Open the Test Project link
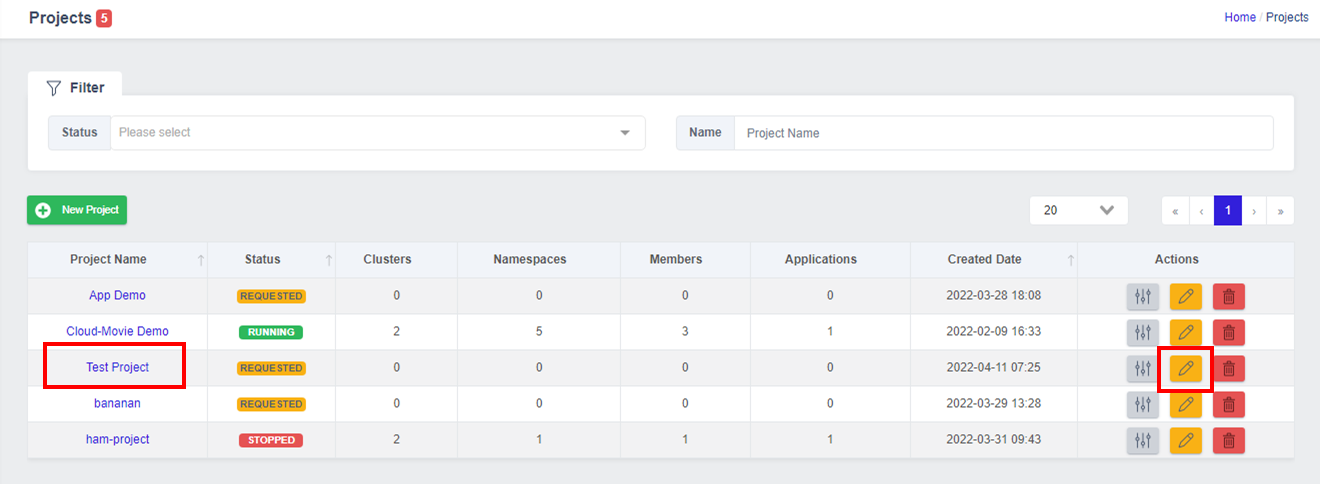Image resolution: width=1320 pixels, height=484 pixels. pyautogui.click(x=117, y=368)
